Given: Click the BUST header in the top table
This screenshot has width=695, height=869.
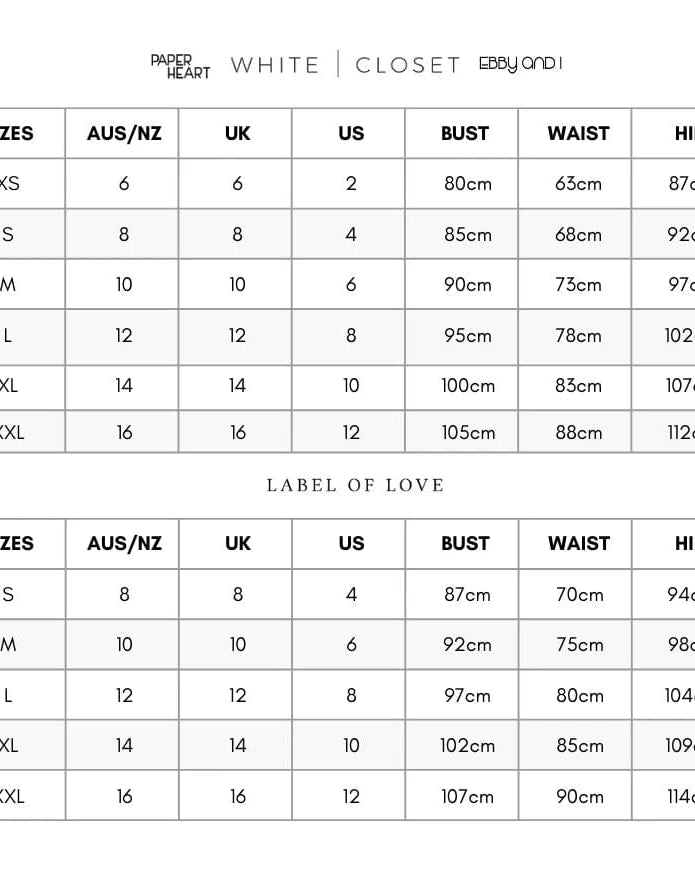Looking at the screenshot, I should click(x=465, y=133).
